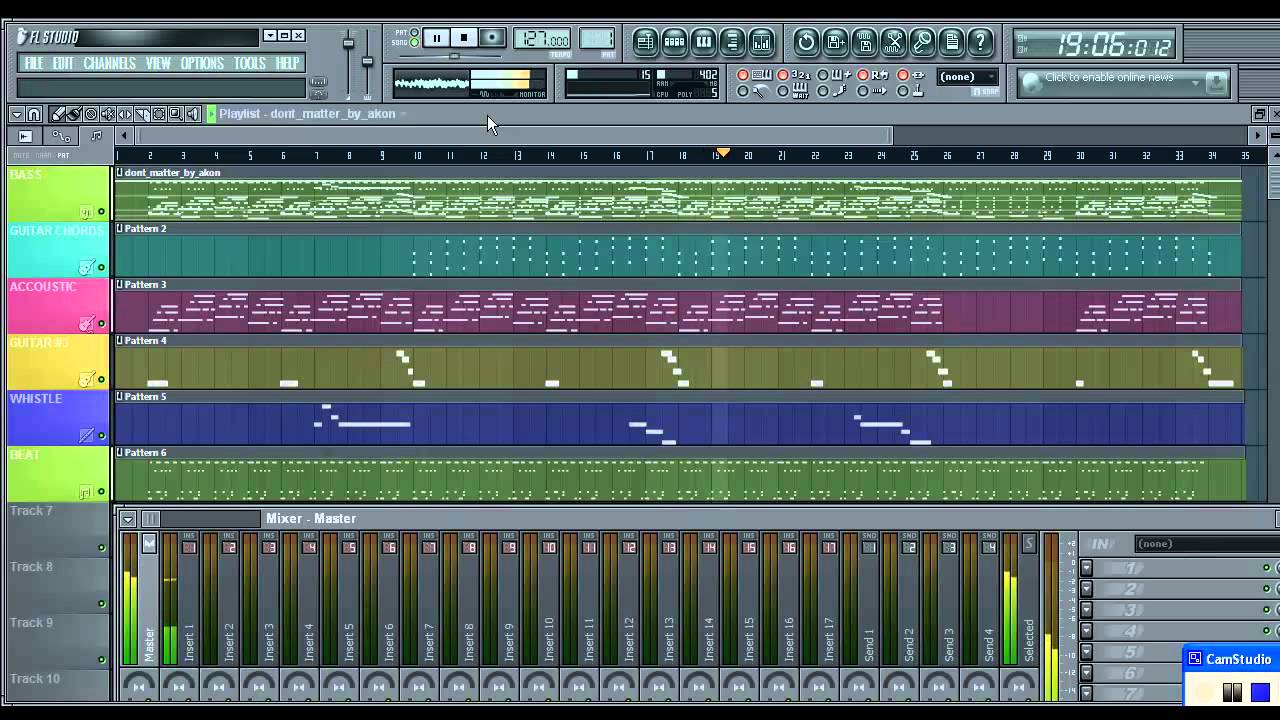Select the Insert 5 mixer track
Screen dimensions: 1280x720
click(x=349, y=600)
